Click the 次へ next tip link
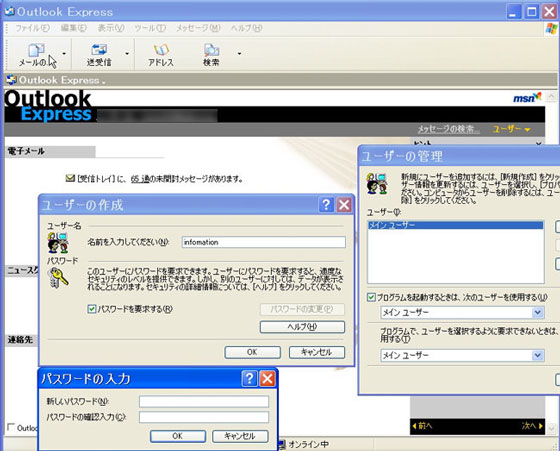 click(x=532, y=426)
